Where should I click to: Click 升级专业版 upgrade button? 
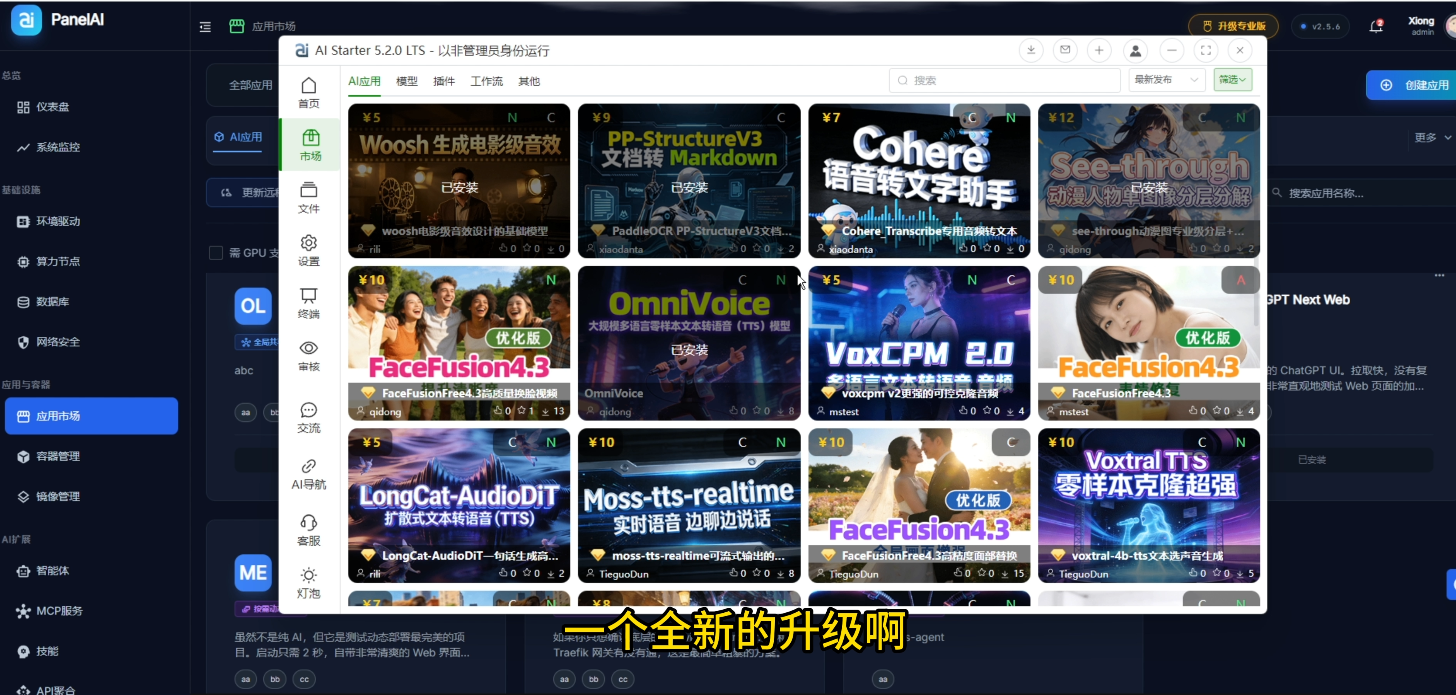coord(1233,26)
